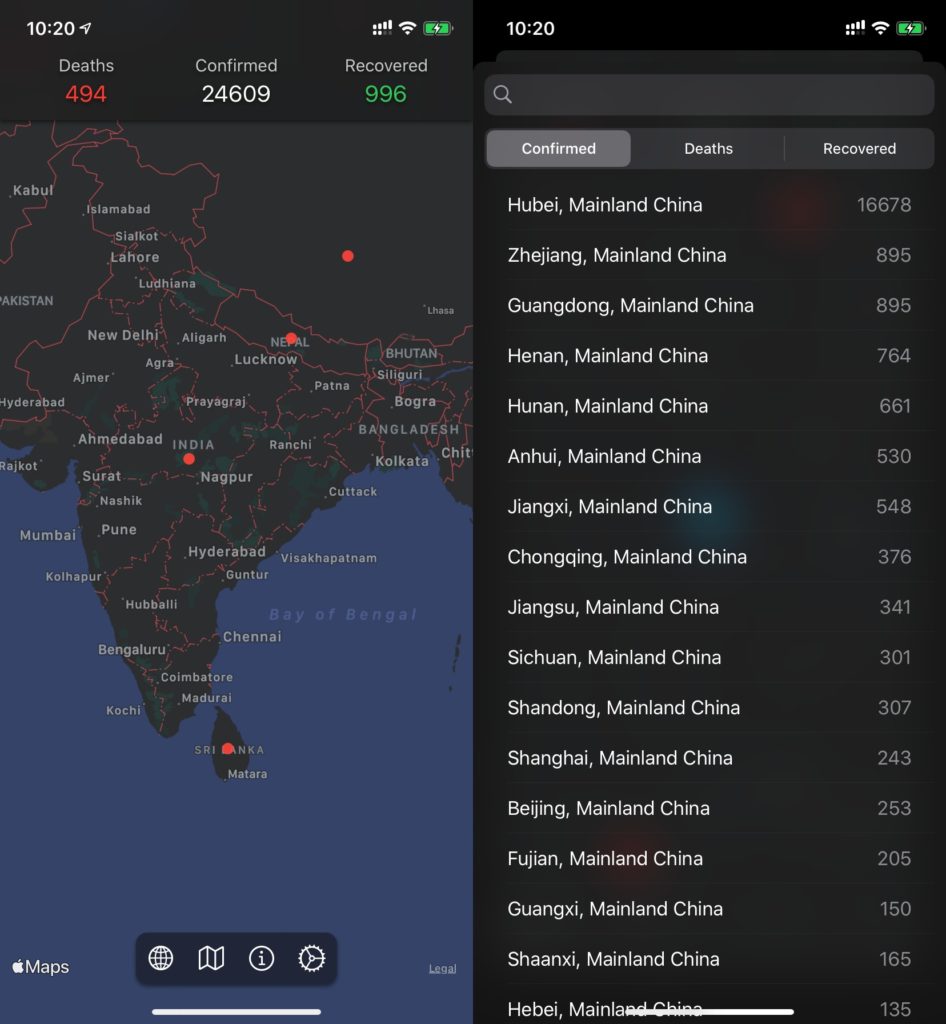Select Zhejiang, Mainland China entry
Image resolution: width=946 pixels, height=1024 pixels.
[x=708, y=255]
